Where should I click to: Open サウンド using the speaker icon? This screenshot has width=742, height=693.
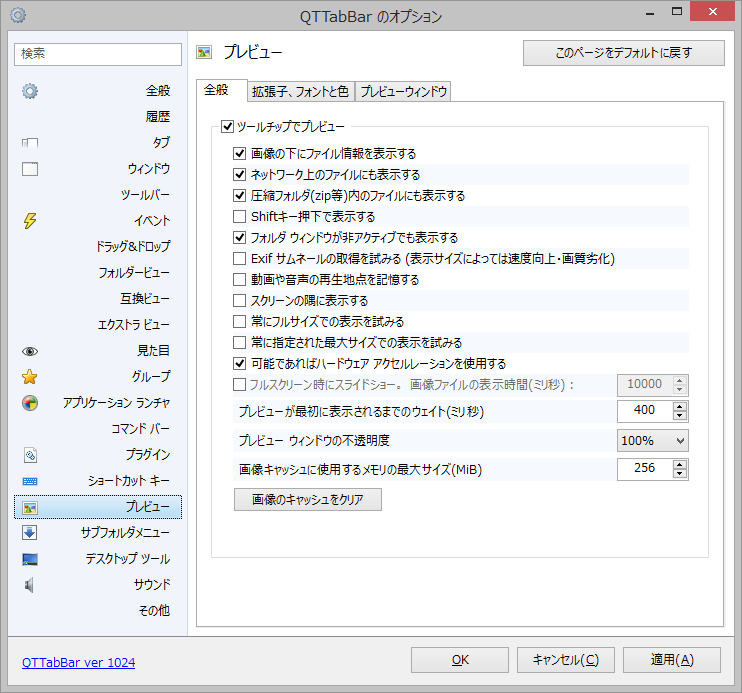30,585
